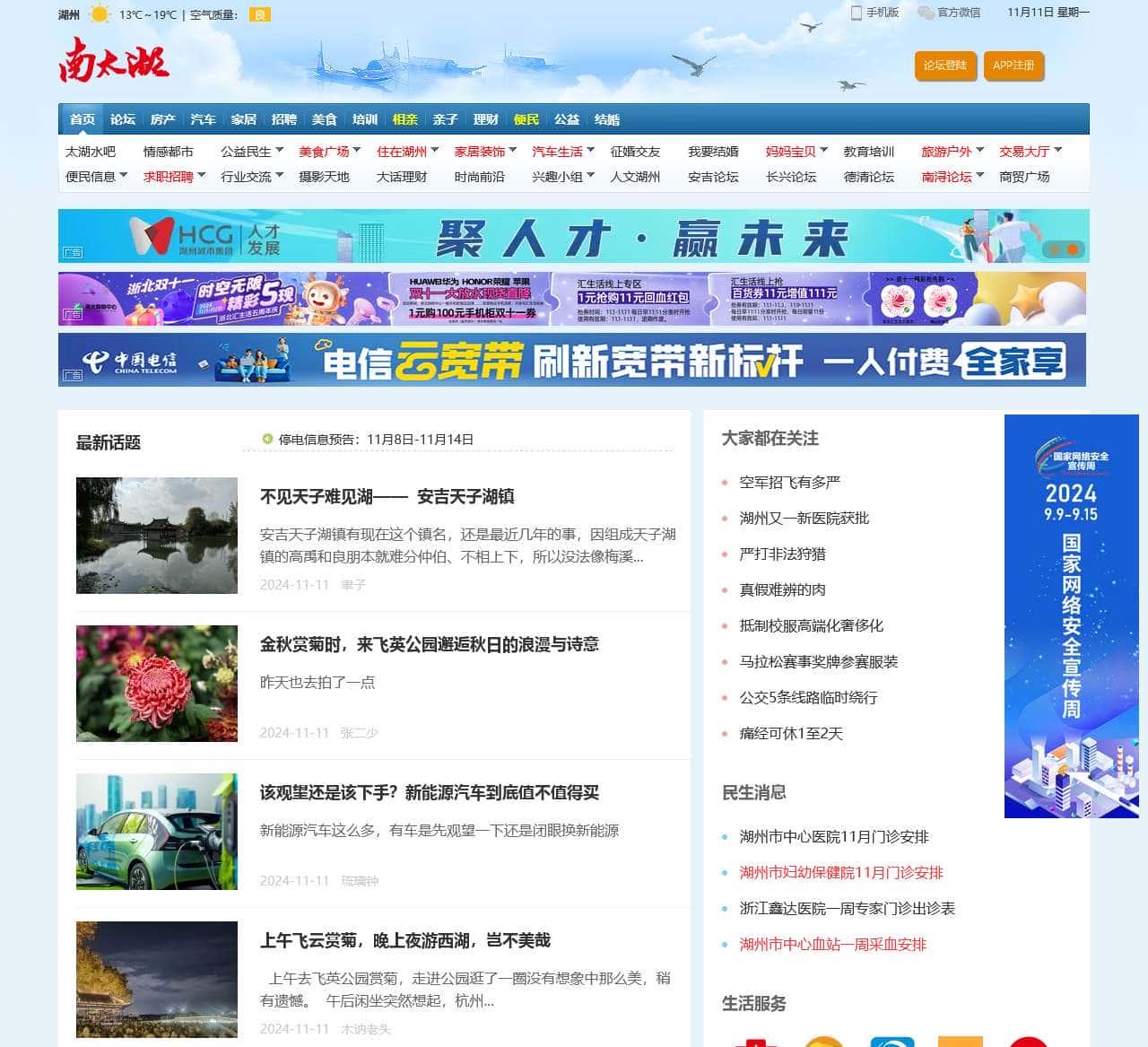Open 湖州市中心血站一周采血安排 link
The image size is (1148, 1047).
tap(833, 944)
